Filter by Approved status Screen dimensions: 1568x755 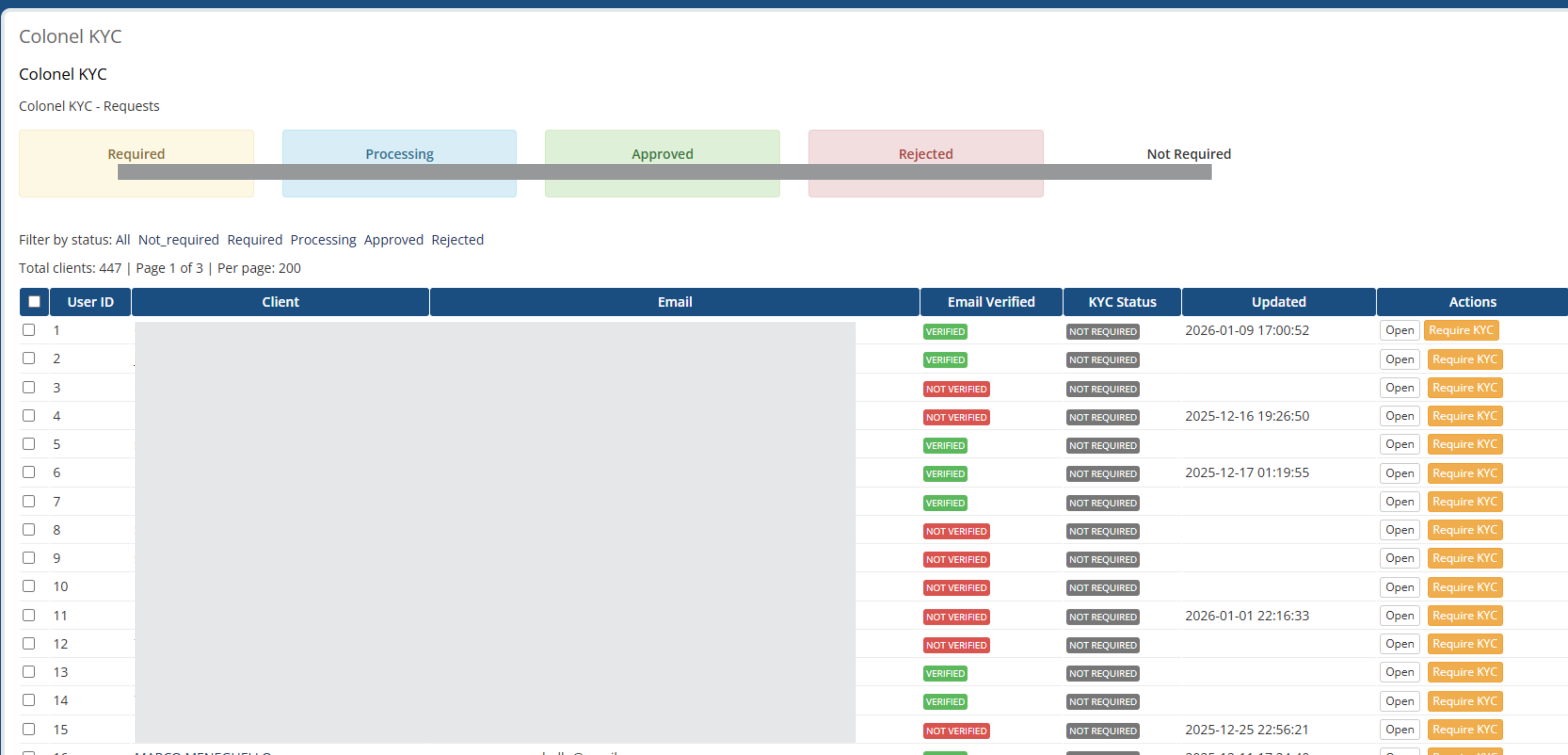coord(393,240)
